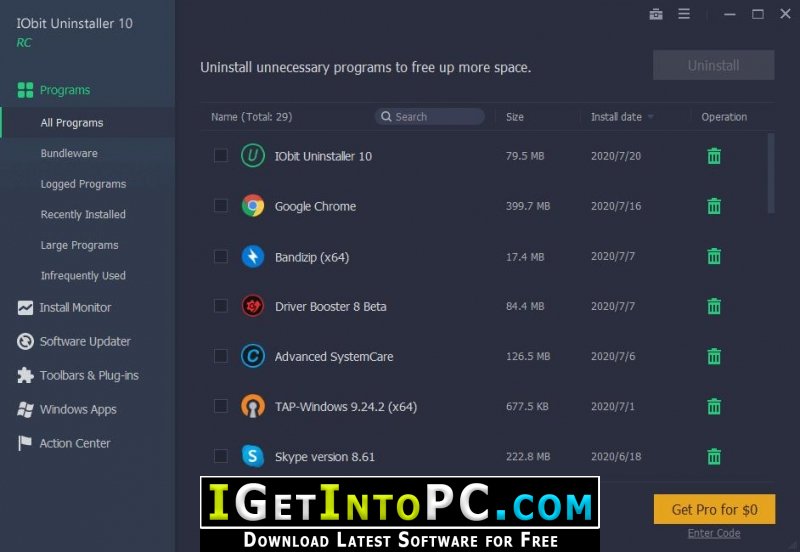Go to Software Updater label
The width and height of the screenshot is (800, 552).
[x=85, y=341]
